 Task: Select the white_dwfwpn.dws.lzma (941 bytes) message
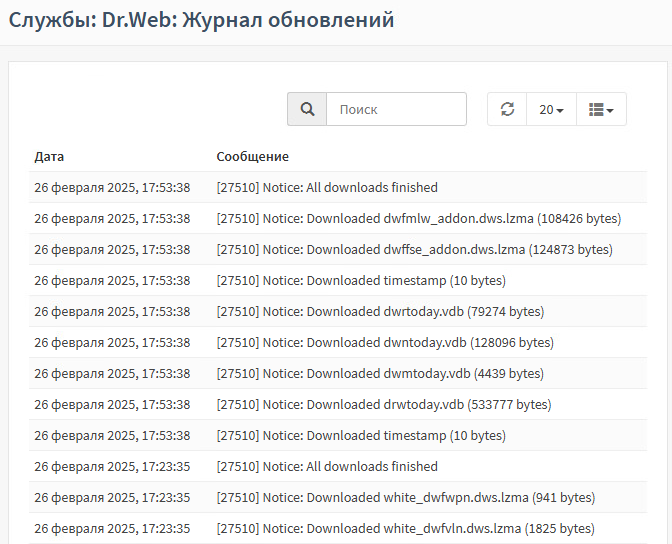pyautogui.click(x=406, y=498)
